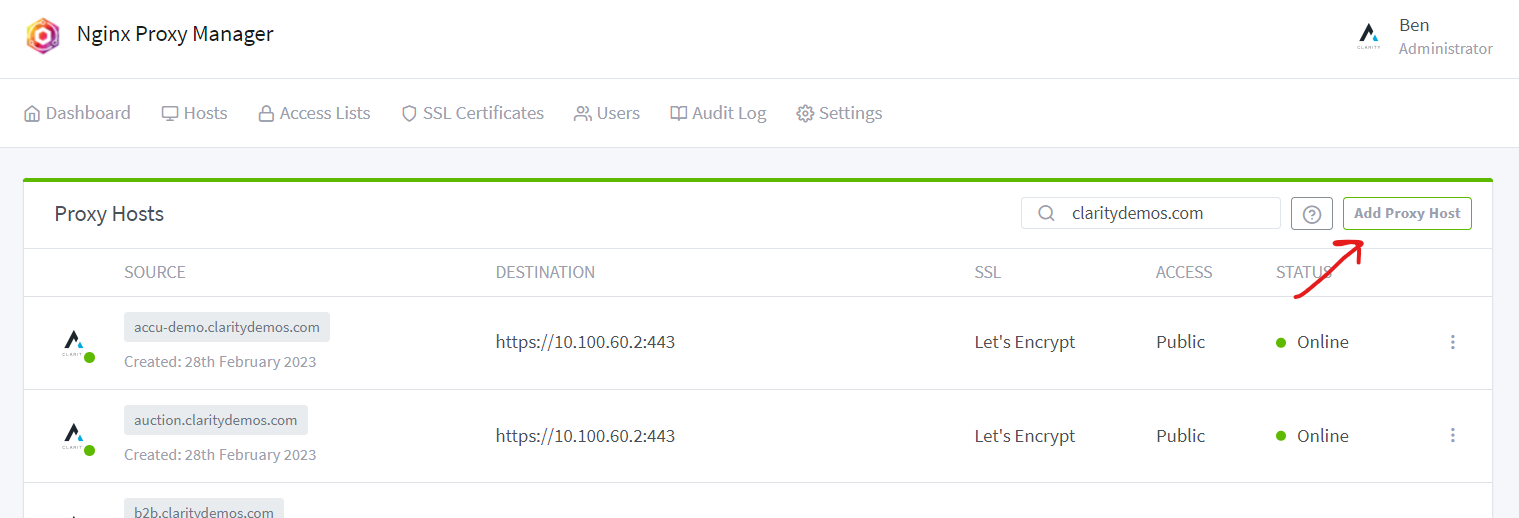Open three-dot menu for accu-demo row
The width and height of the screenshot is (1519, 518).
1452,342
